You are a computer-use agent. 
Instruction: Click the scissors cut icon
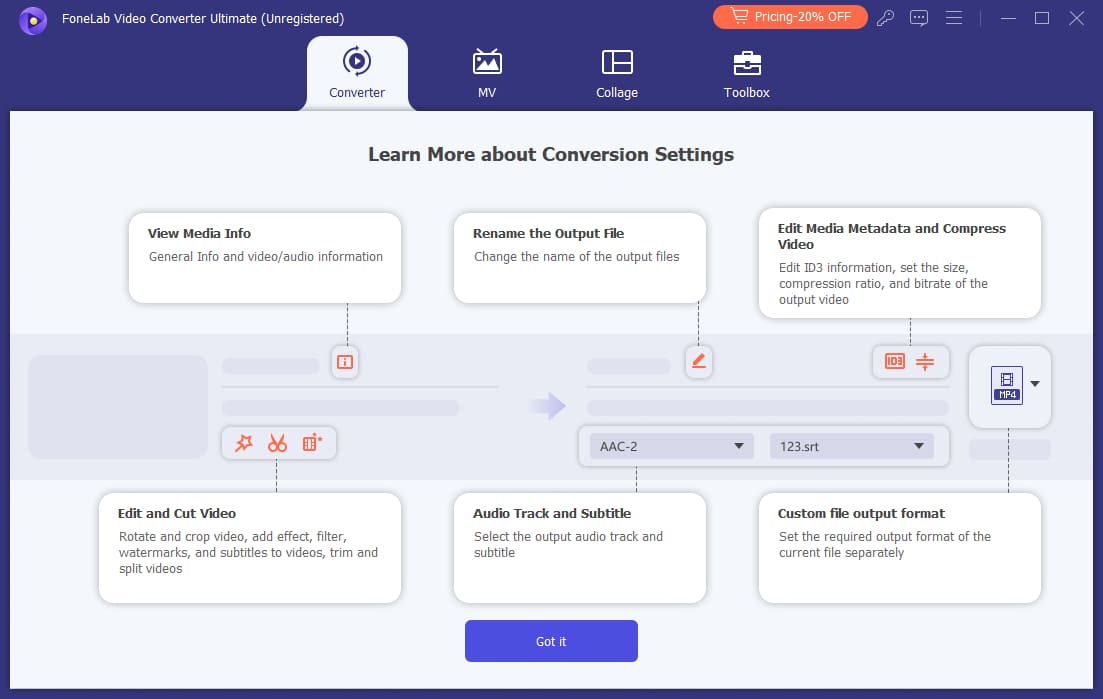pyautogui.click(x=277, y=443)
